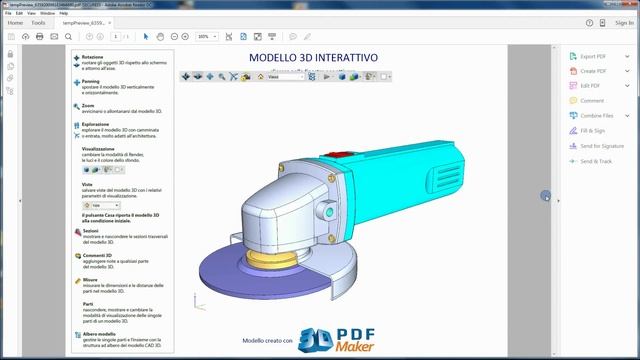Open the page thumbnails panel
The height and width of the screenshot is (360, 640).
10,66
